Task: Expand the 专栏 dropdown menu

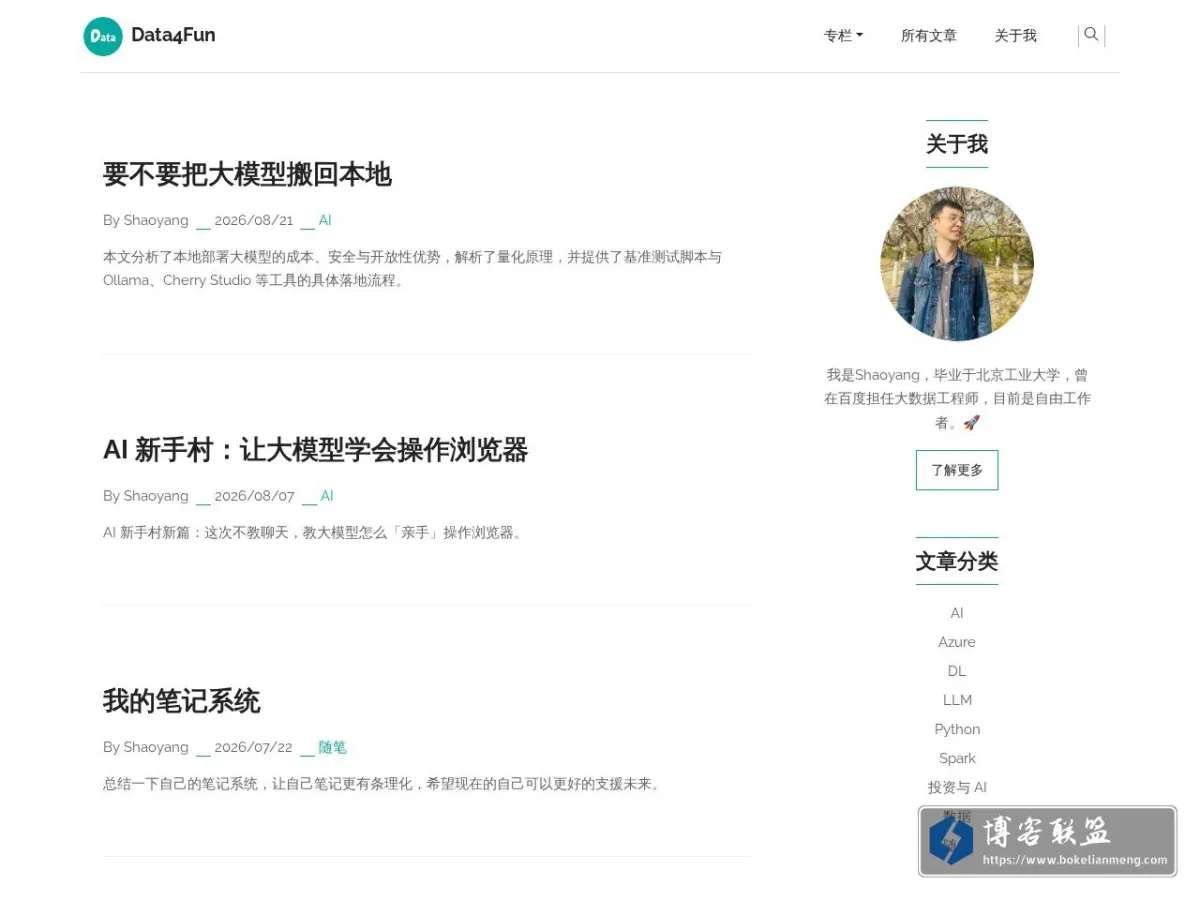Action: (843, 36)
